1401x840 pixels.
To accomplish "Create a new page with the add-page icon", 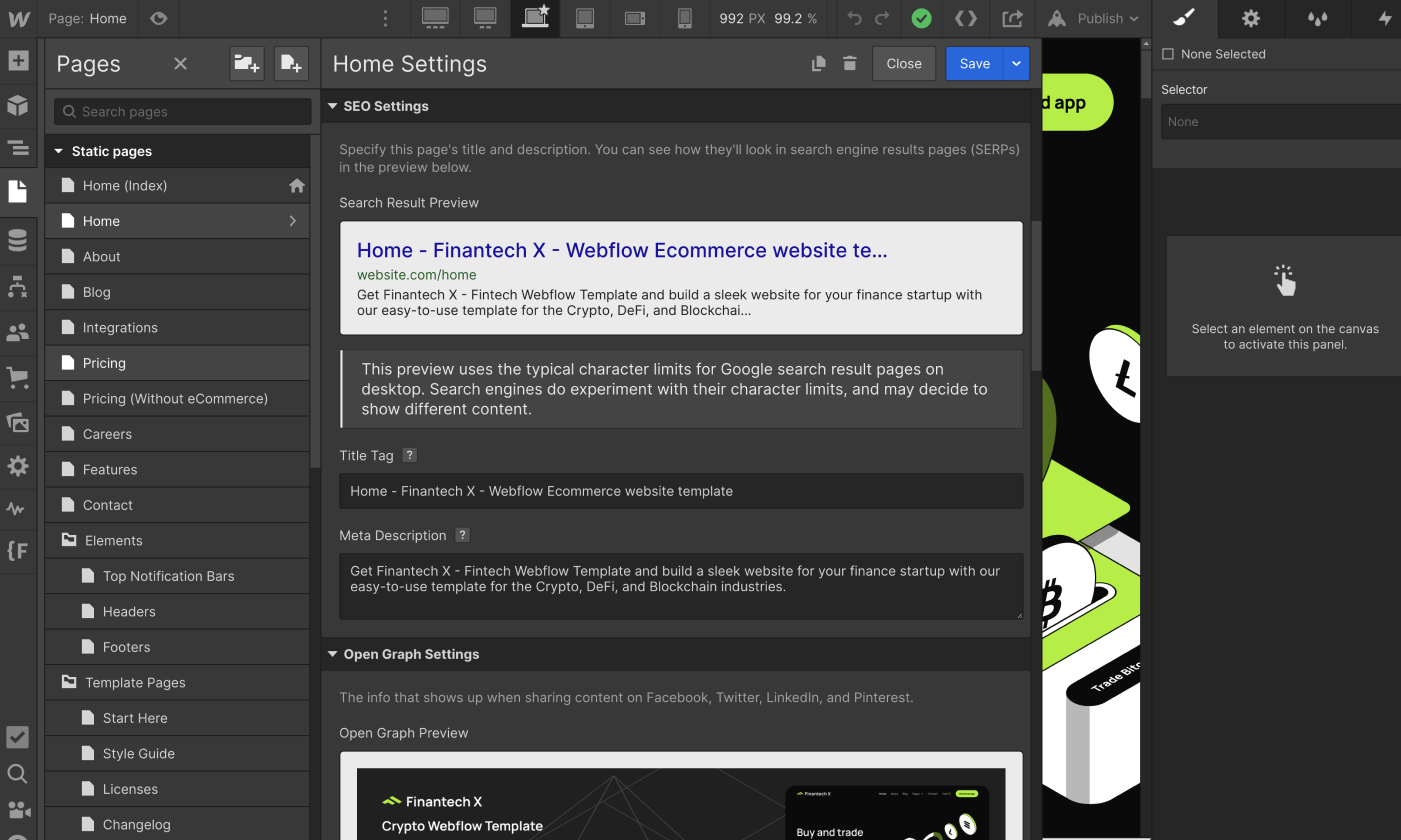I will [x=291, y=63].
